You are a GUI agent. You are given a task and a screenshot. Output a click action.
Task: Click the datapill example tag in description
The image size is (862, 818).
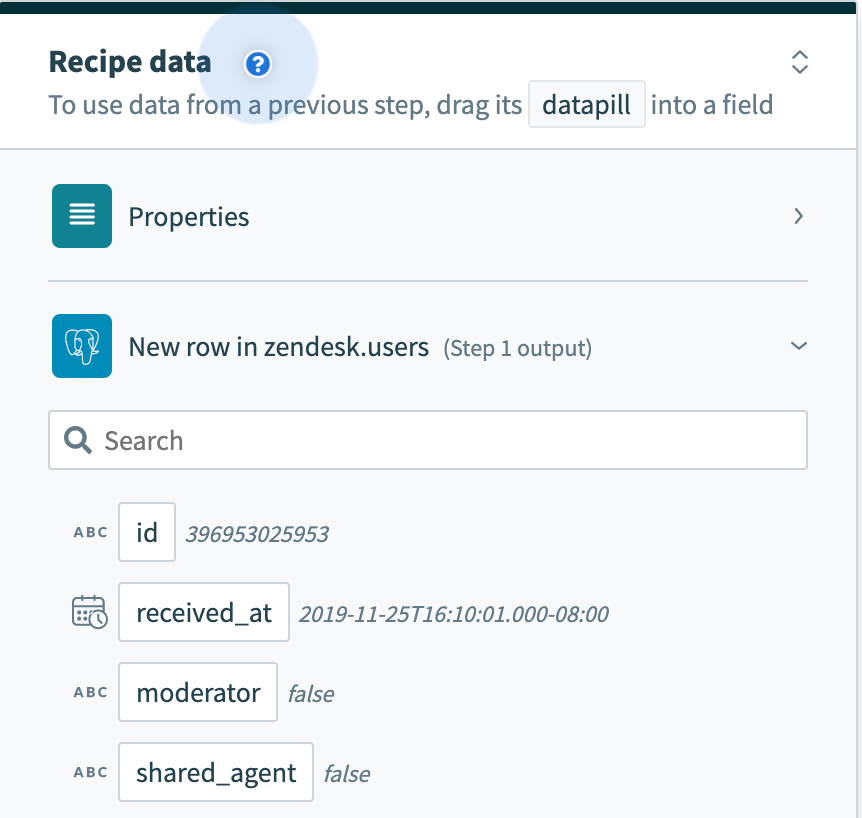click(x=587, y=105)
